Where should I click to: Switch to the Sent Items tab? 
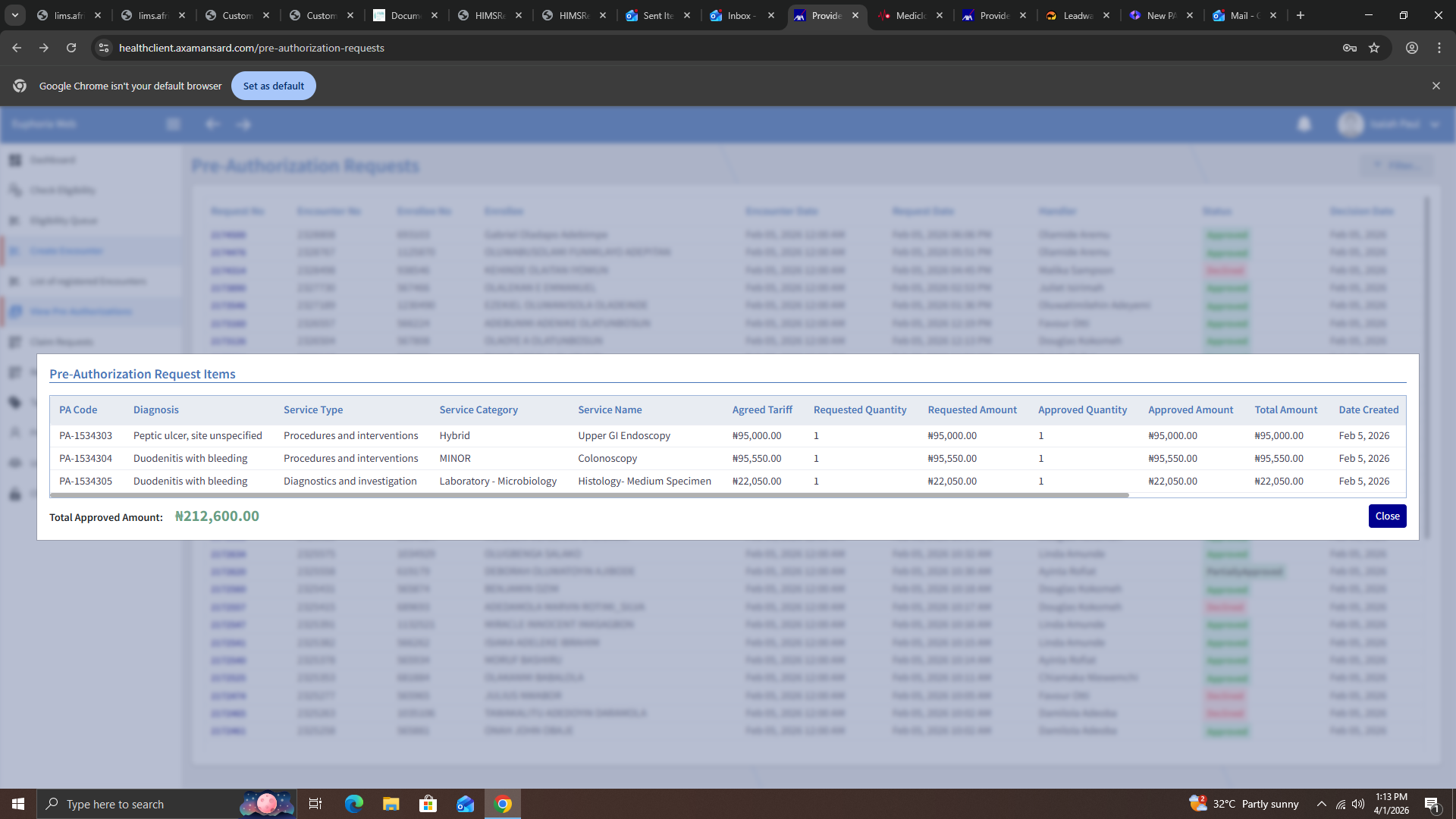point(657,15)
